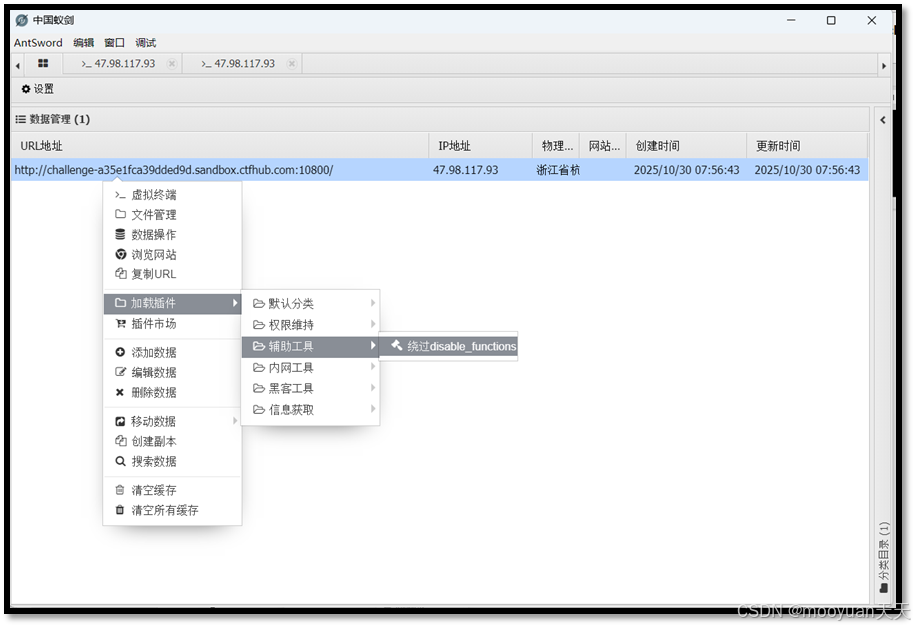Click the AntSword logo in title bar
Image resolution: width=915 pixels, height=627 pixels.
click(x=22, y=20)
